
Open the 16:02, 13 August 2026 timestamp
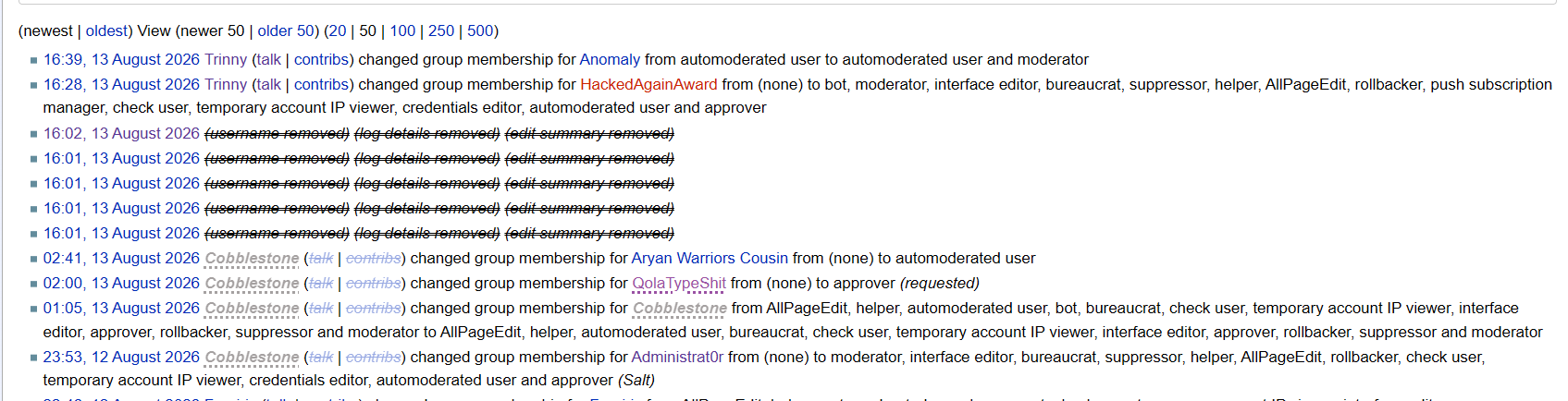121,134
